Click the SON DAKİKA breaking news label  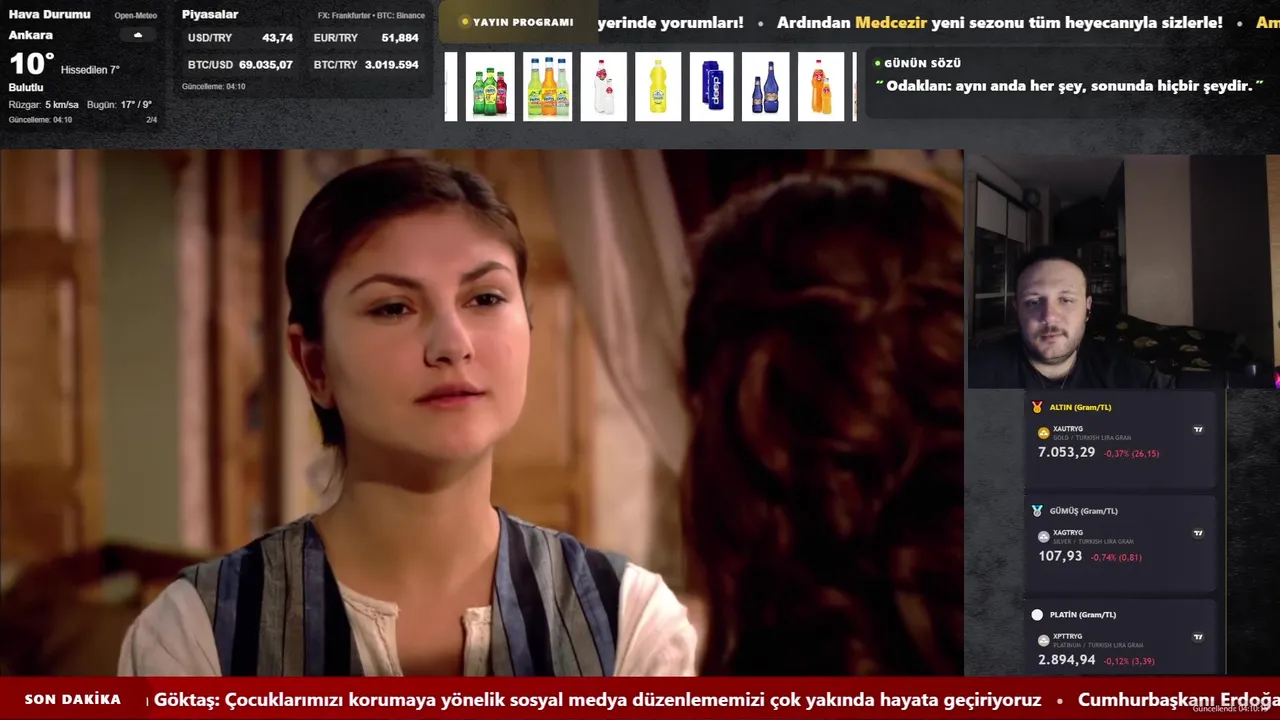tap(73, 700)
